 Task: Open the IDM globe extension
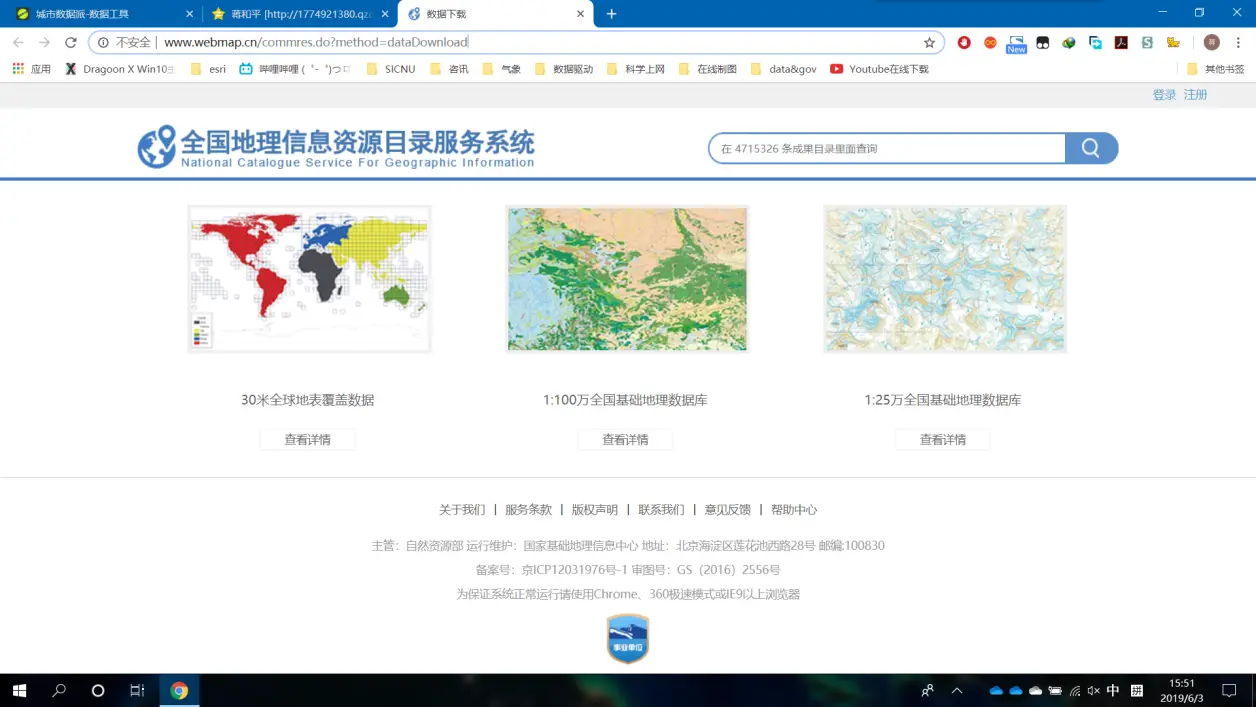pyautogui.click(x=1069, y=43)
